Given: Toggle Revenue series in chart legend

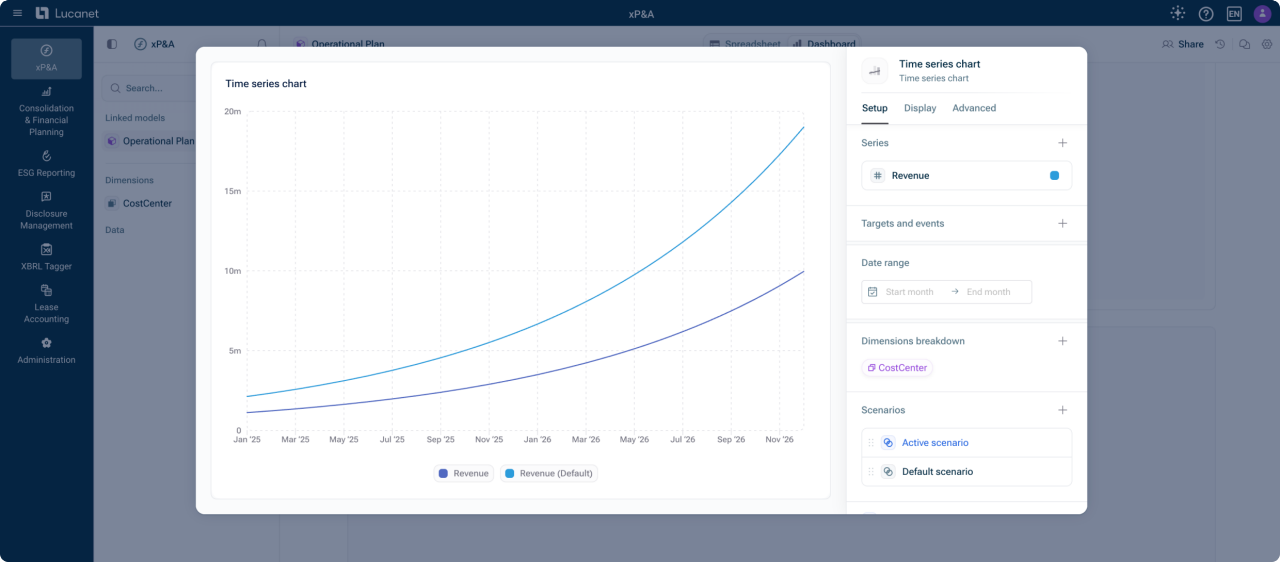Looking at the screenshot, I should click(464, 473).
